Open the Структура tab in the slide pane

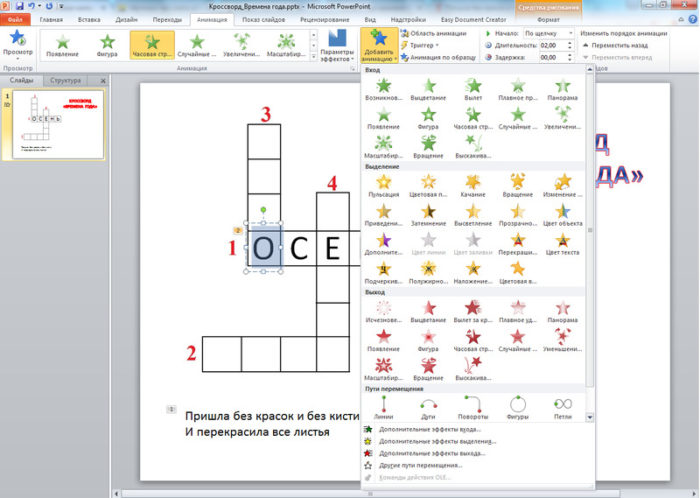pos(62,80)
